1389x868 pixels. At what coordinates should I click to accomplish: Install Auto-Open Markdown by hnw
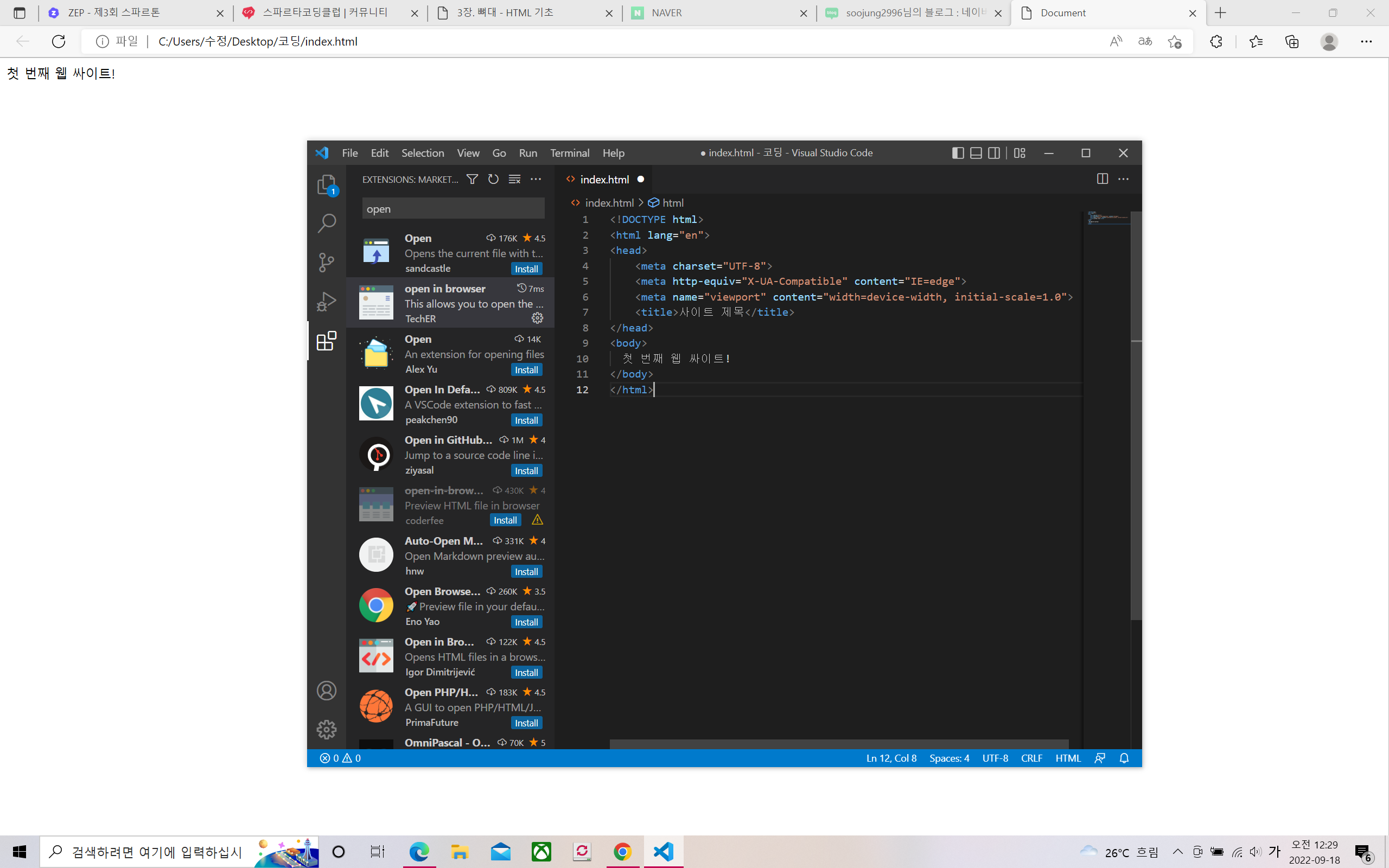[526, 572]
